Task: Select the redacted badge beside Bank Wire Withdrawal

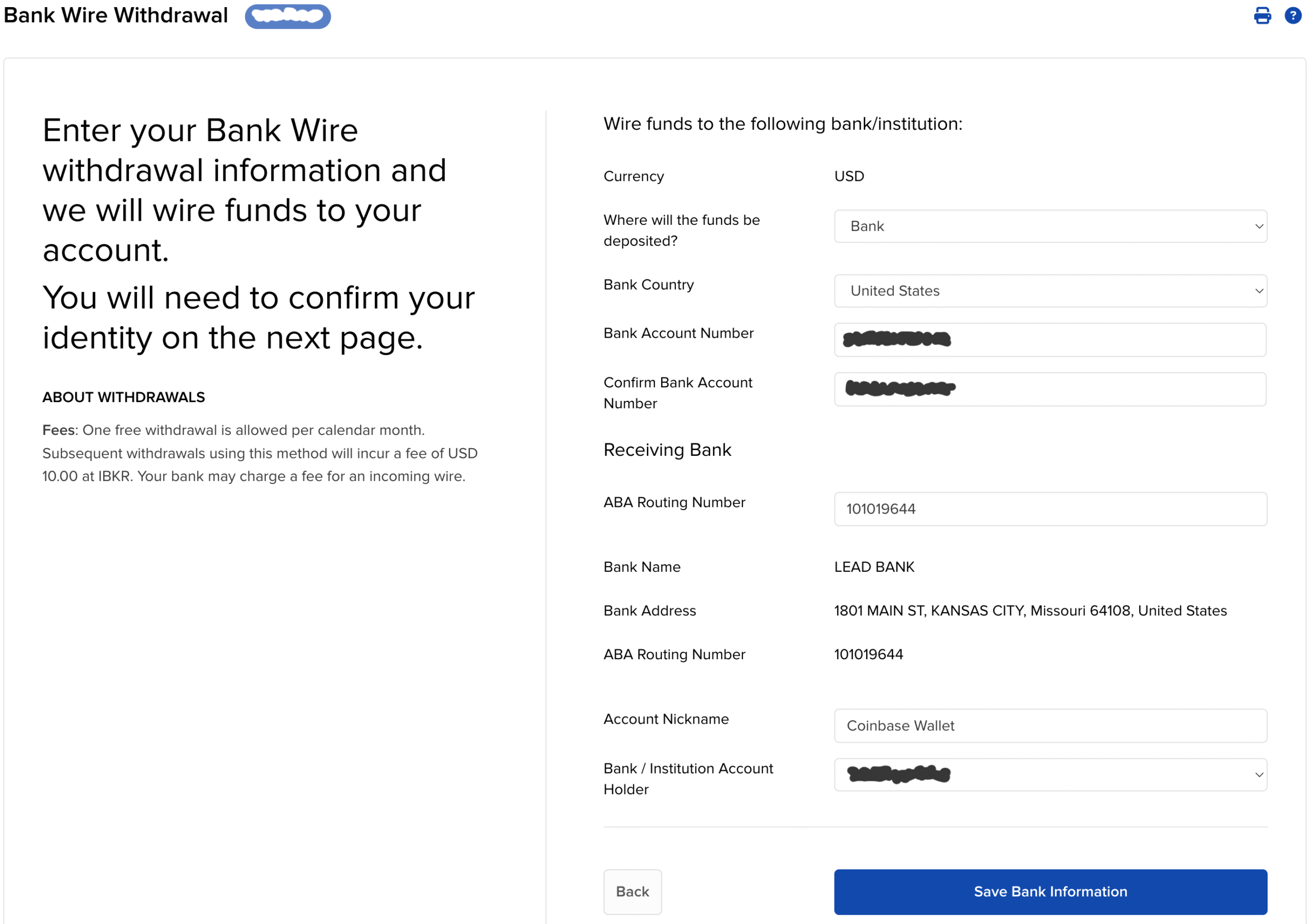Action: click(x=287, y=16)
